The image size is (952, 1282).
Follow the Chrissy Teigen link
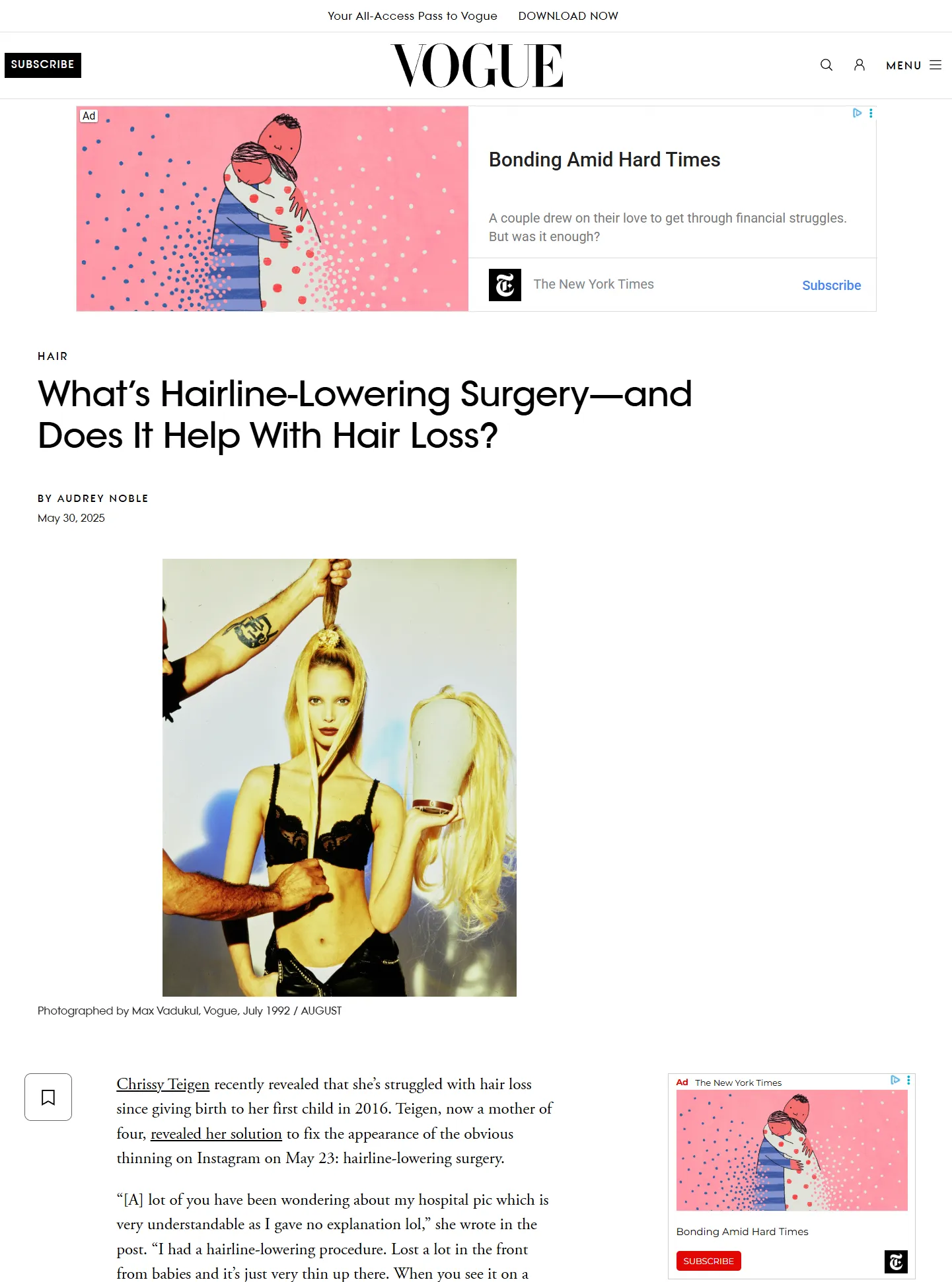pos(163,1084)
